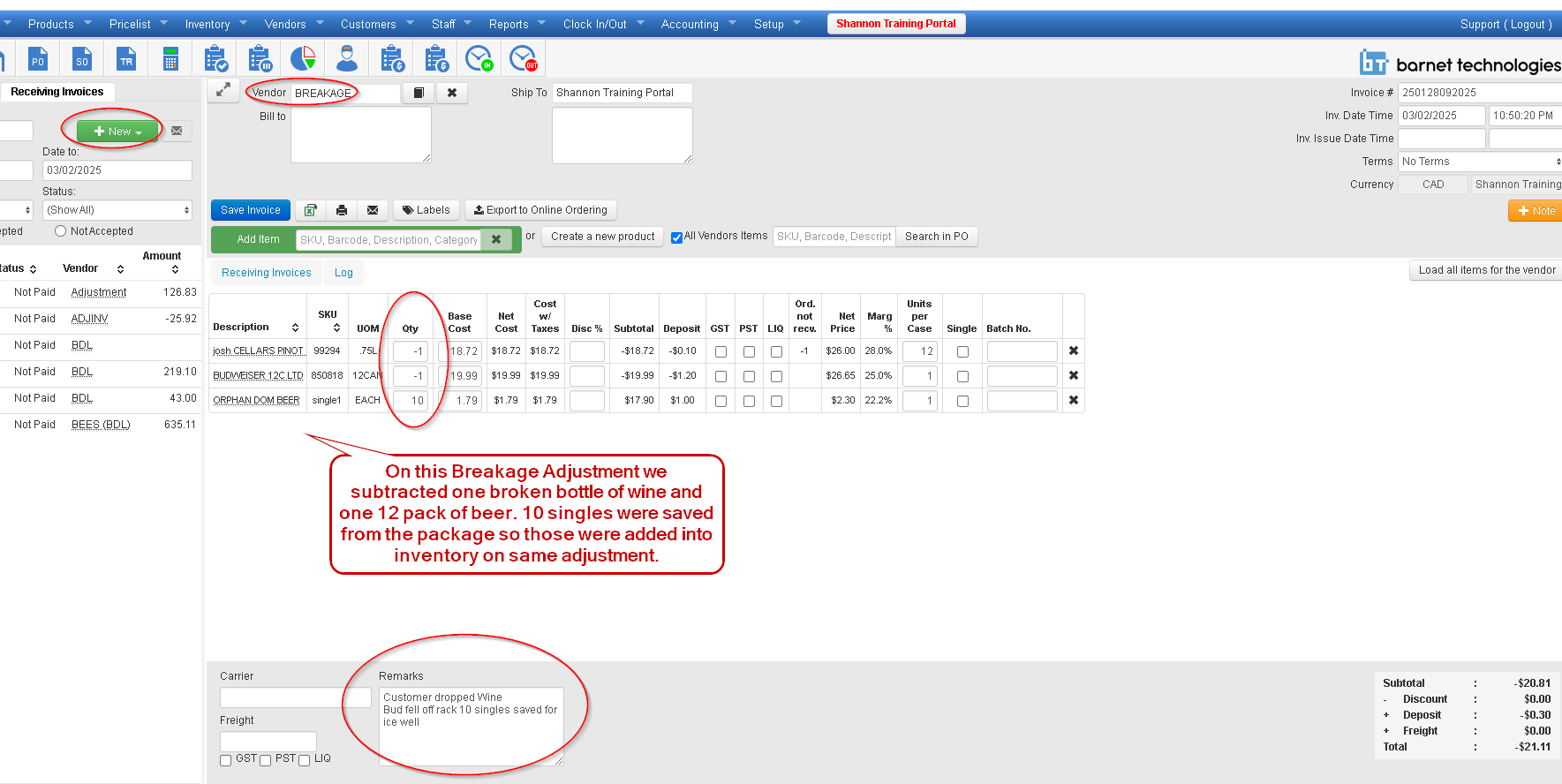The width and height of the screenshot is (1562, 784).
Task: Open the New invoice dropdown
Action: 117,131
